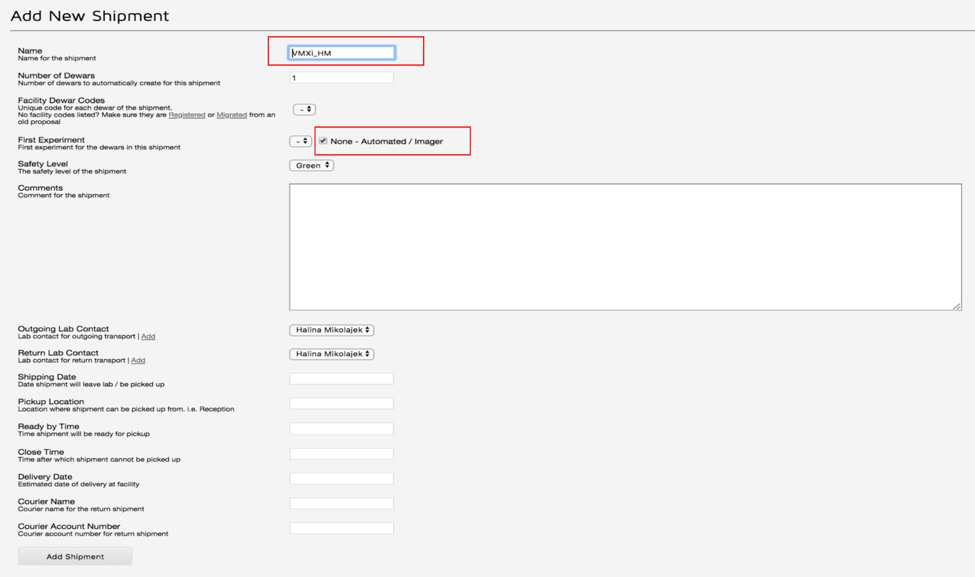Open the Safety Level dropdown showing Green
The height and width of the screenshot is (577, 975).
(310, 165)
